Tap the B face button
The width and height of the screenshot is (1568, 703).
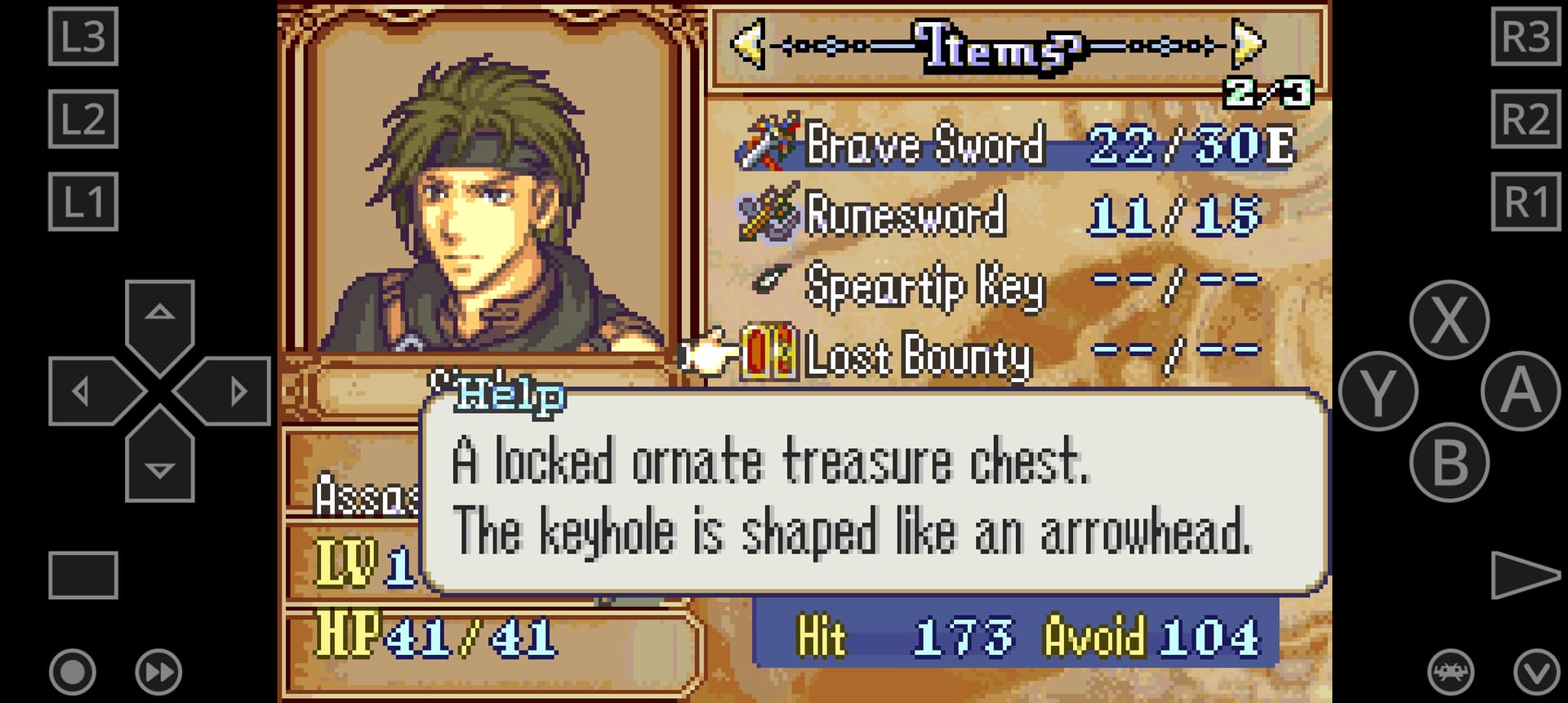point(1449,461)
